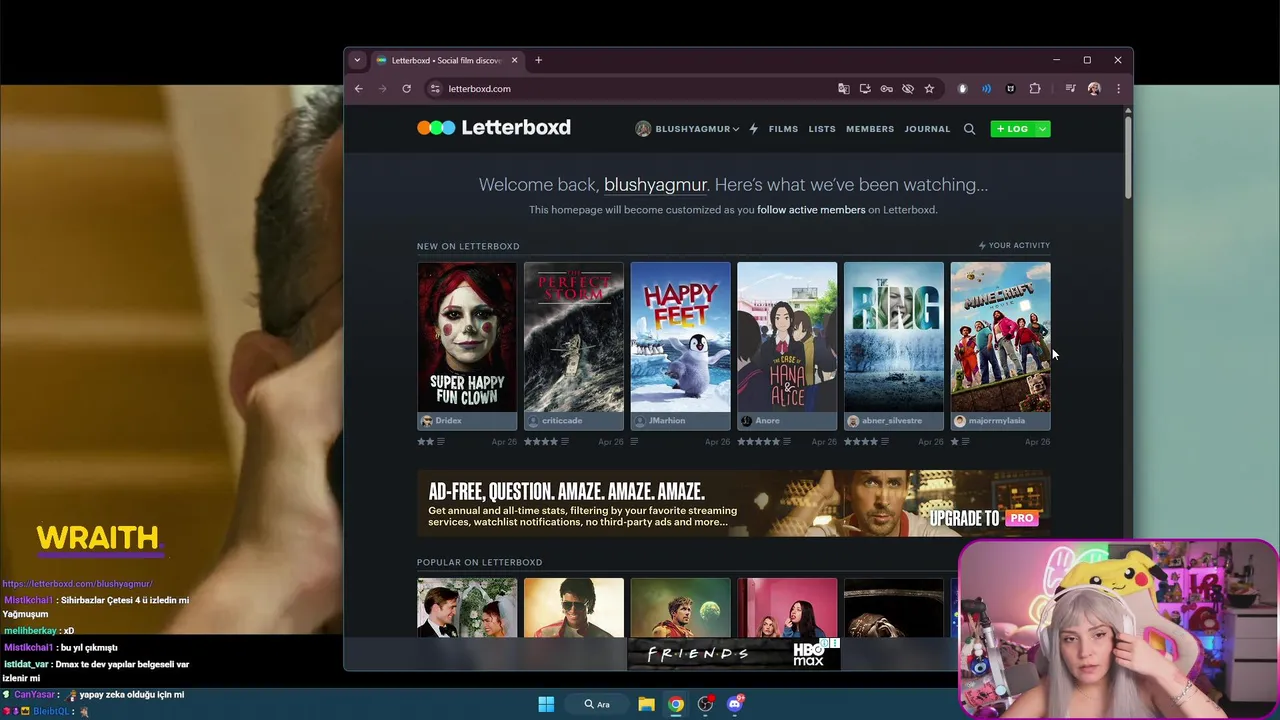Click the translate page icon
The height and width of the screenshot is (720, 1280).
coord(844,89)
